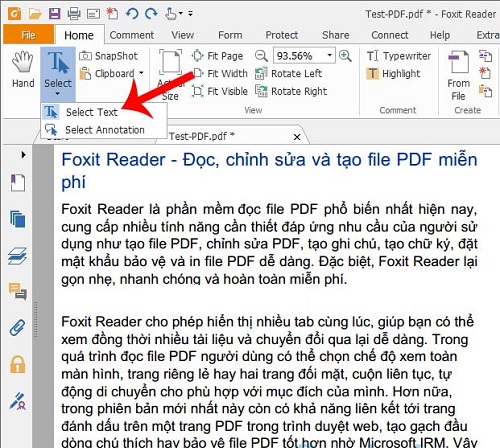The image size is (500, 448).
Task: Click the document heading 'Foxit Reader - Đọc'
Action: pos(140,159)
